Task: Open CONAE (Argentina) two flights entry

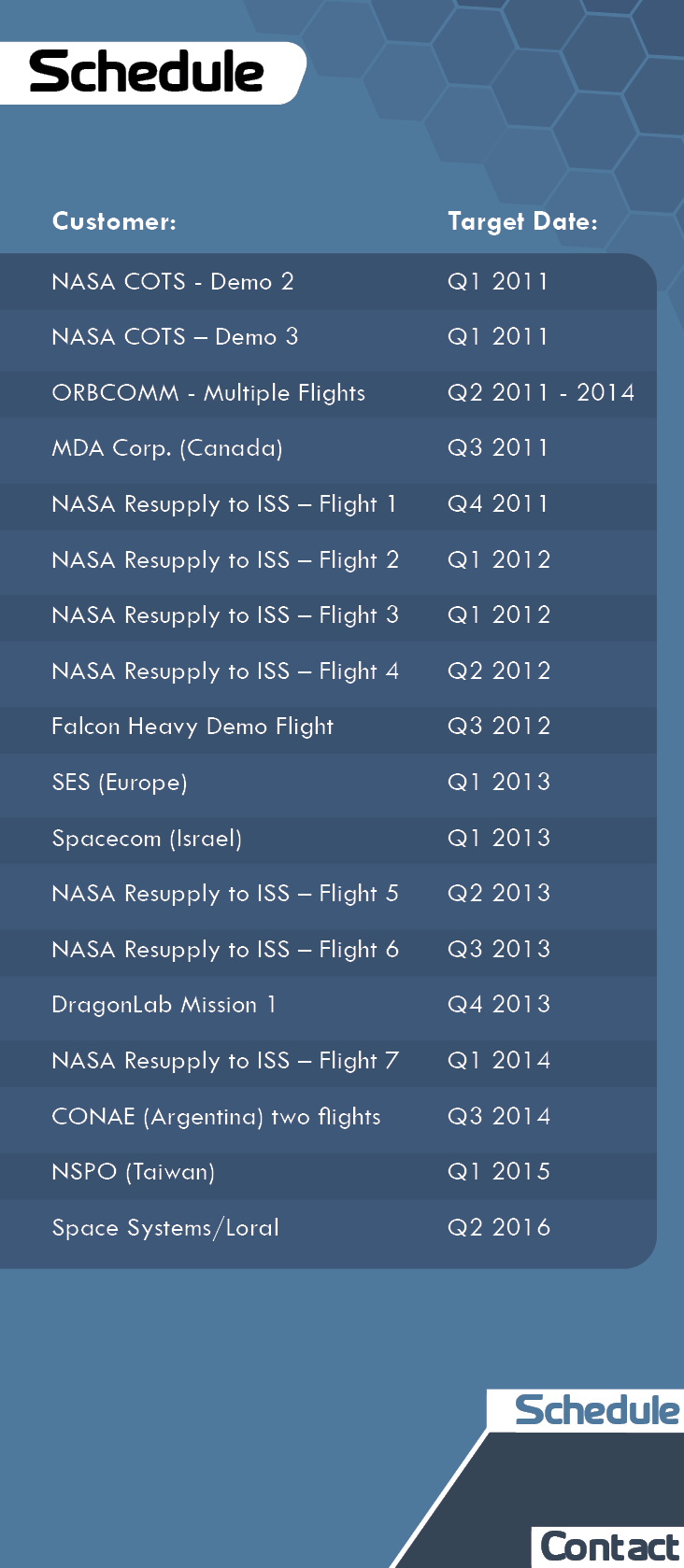Action: tap(328, 1117)
